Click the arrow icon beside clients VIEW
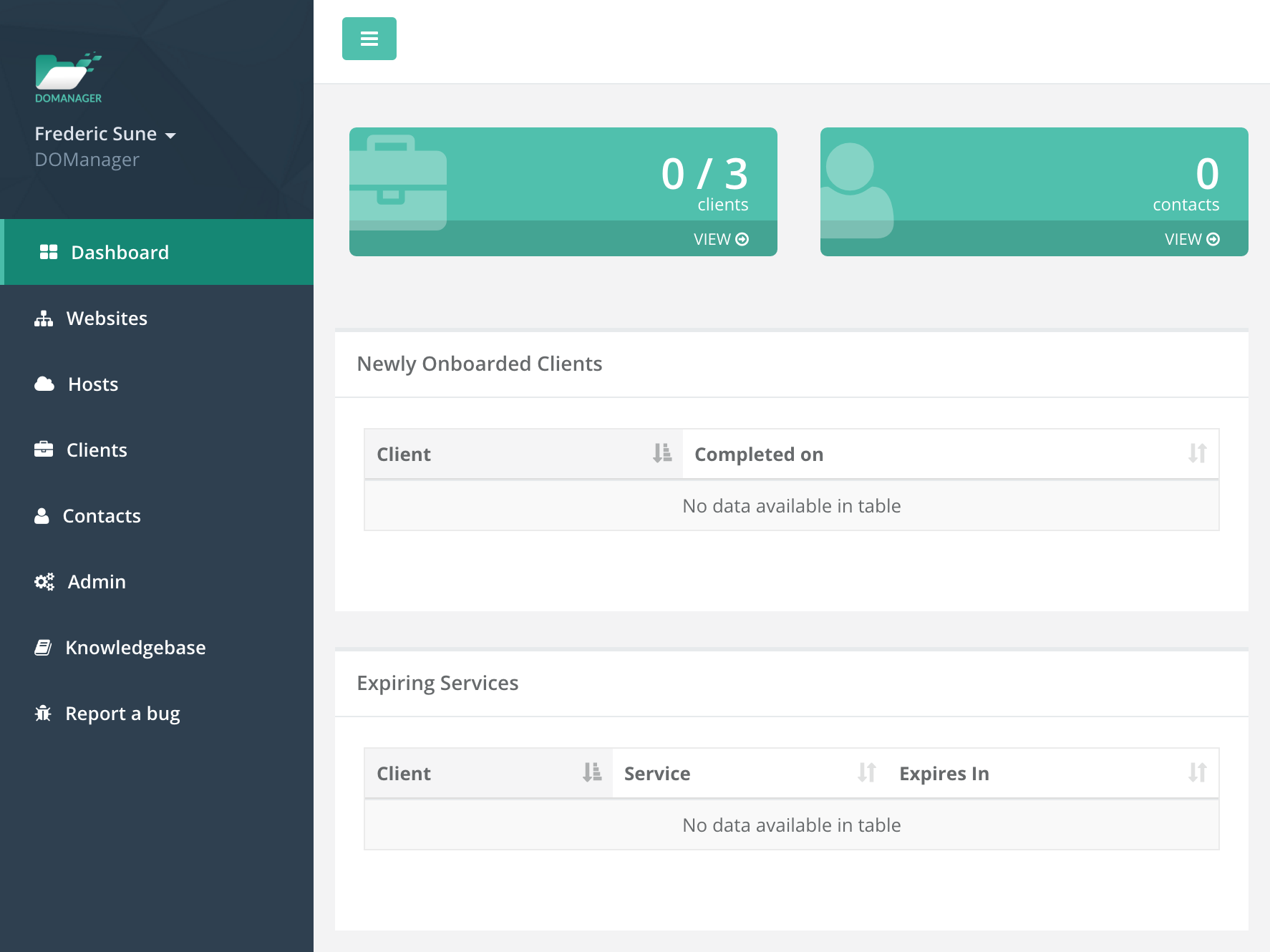Viewport: 1270px width, 952px height. (x=742, y=239)
